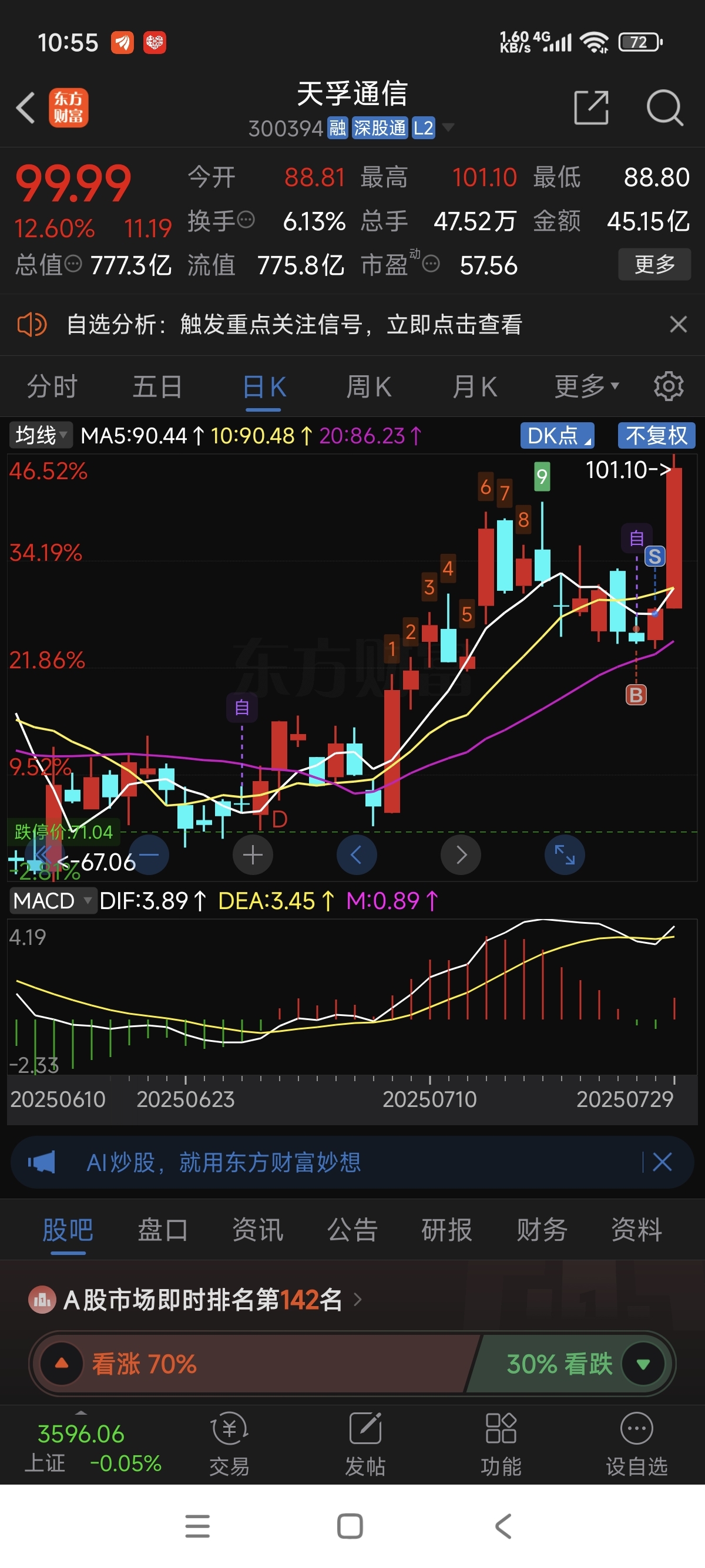Open the 总值 info icon

tap(73, 264)
